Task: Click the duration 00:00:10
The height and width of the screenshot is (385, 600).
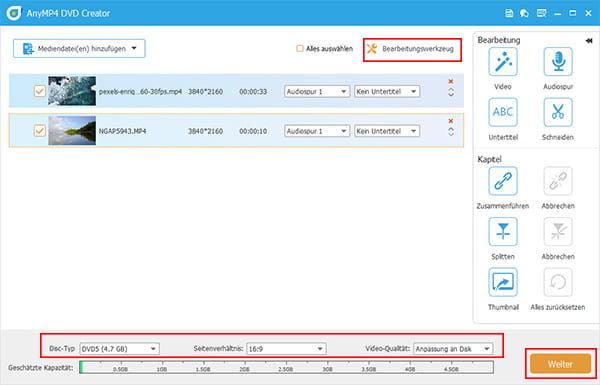Action: (x=253, y=131)
